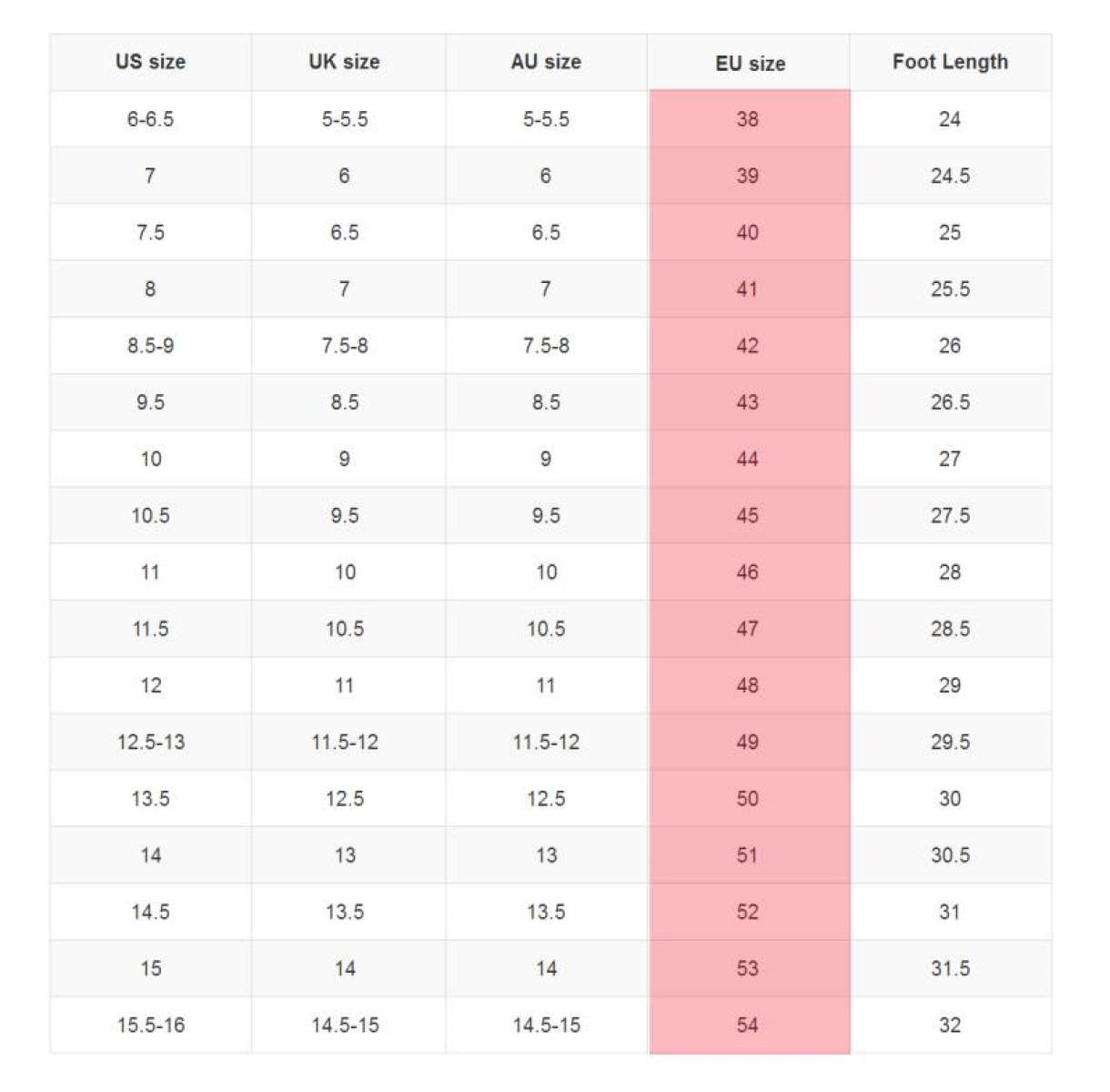Click the UK size column header

coord(344,62)
